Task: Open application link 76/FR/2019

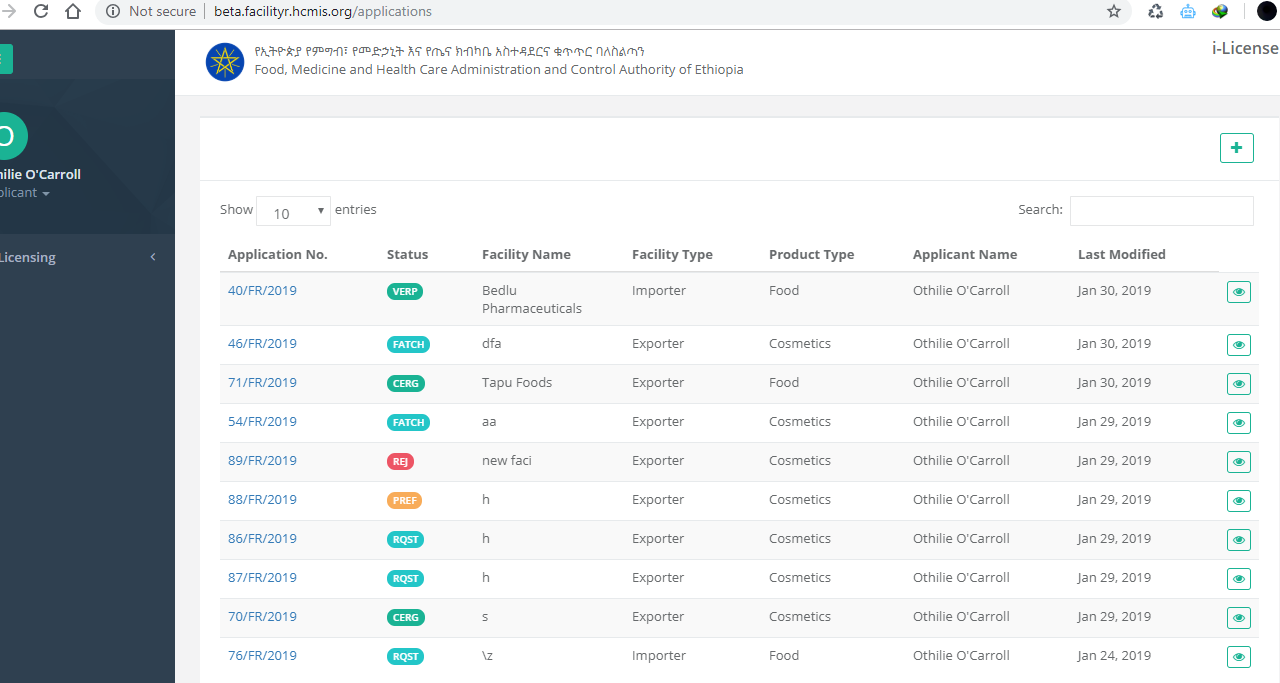Action: 262,656
